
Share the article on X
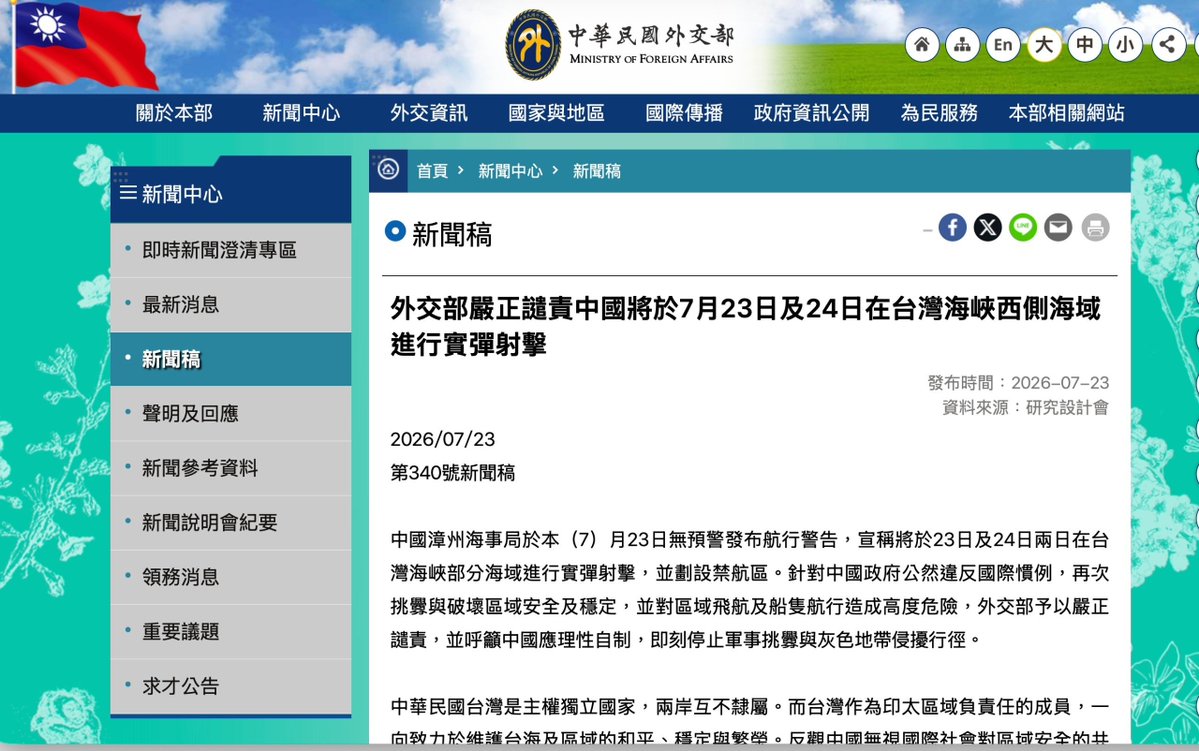pos(987,227)
